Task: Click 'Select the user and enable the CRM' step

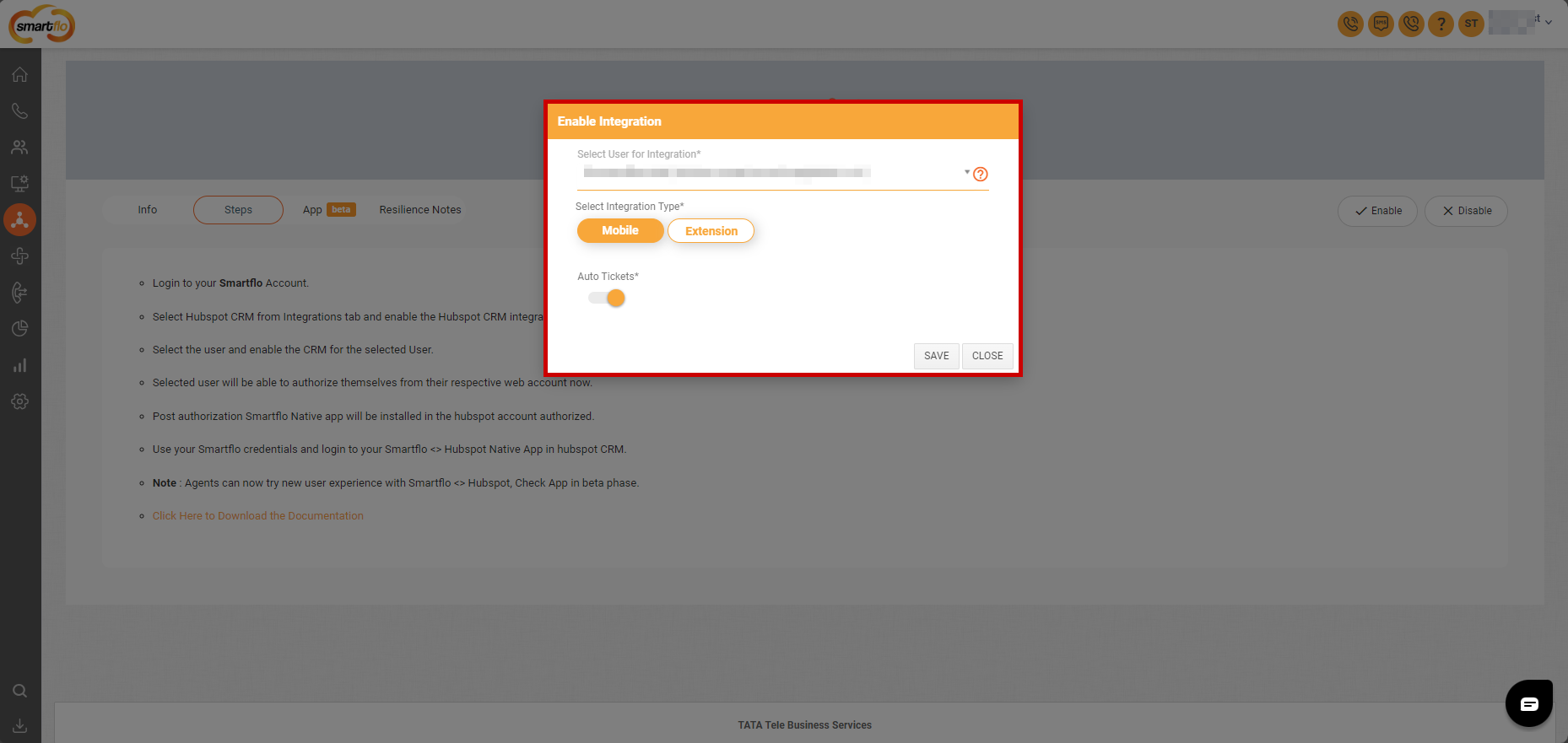Action: click(293, 350)
